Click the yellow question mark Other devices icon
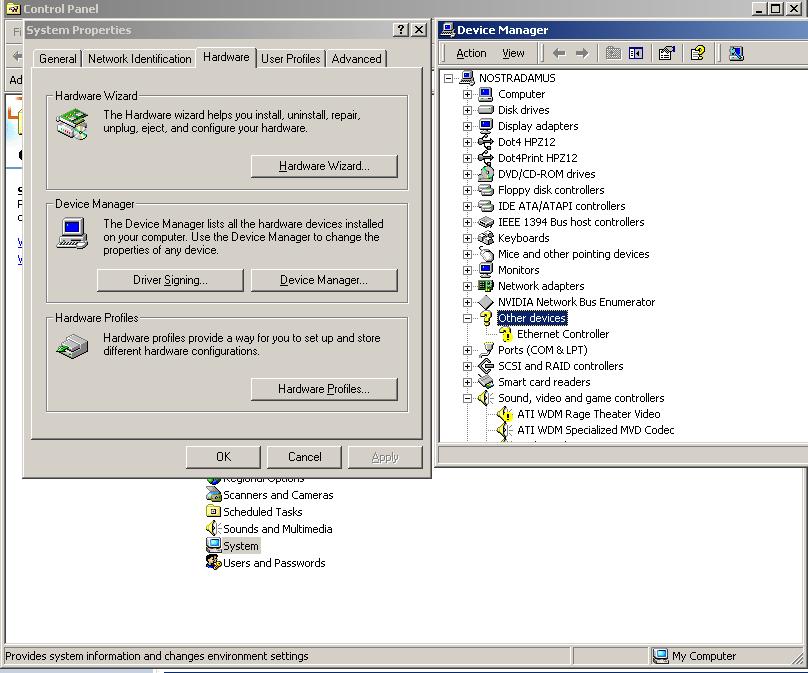 (485, 318)
